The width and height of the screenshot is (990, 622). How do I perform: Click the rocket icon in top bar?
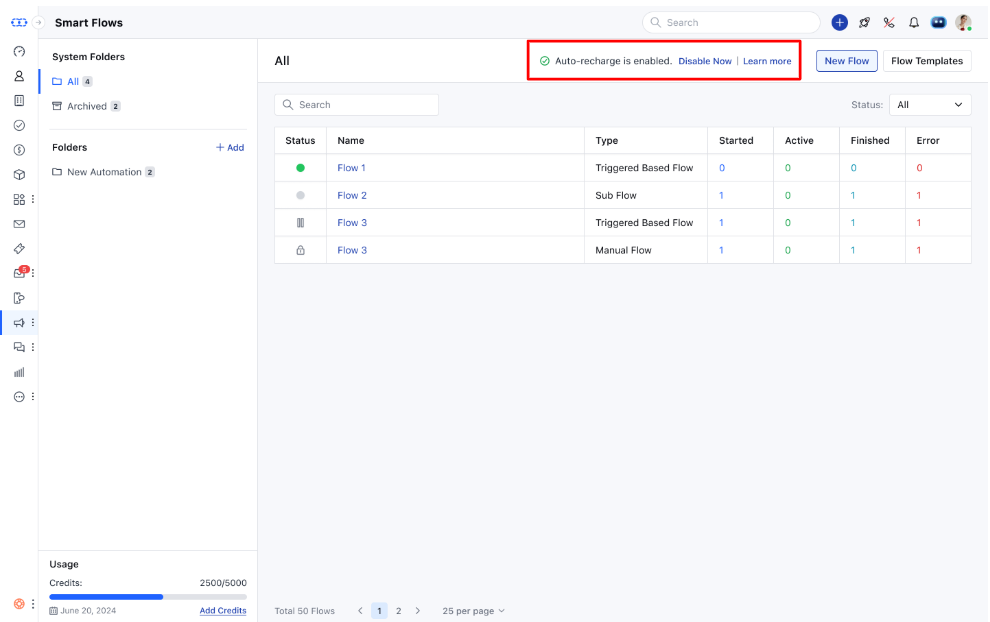864,23
